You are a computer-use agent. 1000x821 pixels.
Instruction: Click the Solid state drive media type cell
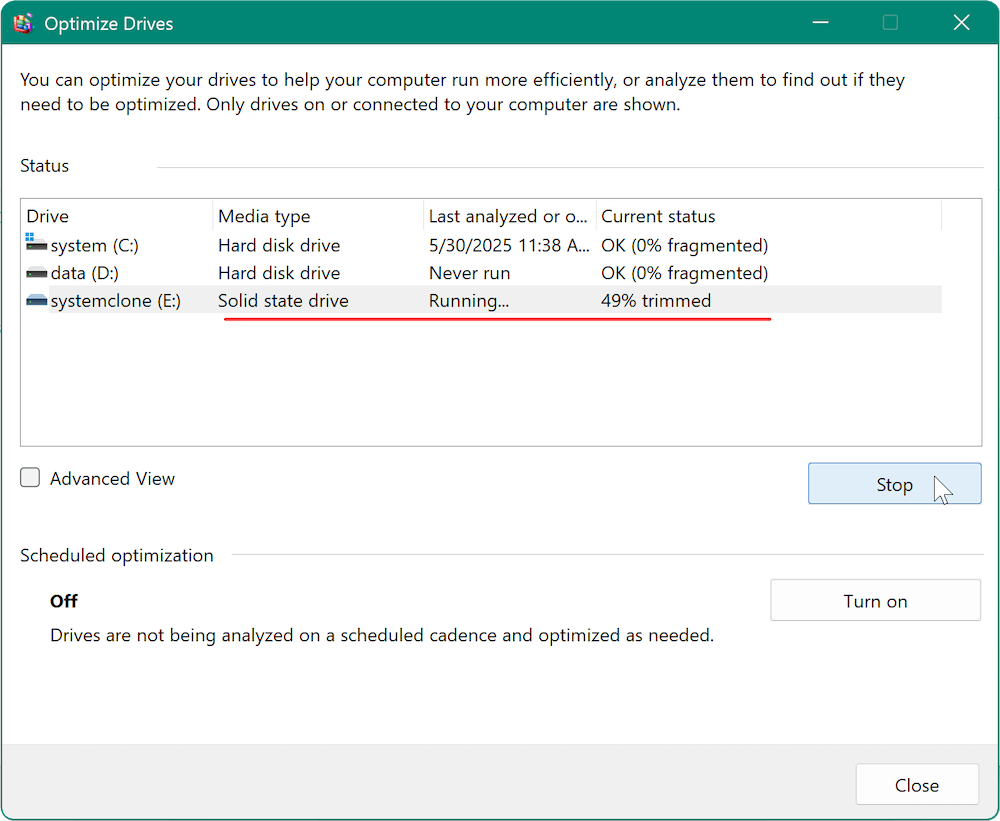283,301
